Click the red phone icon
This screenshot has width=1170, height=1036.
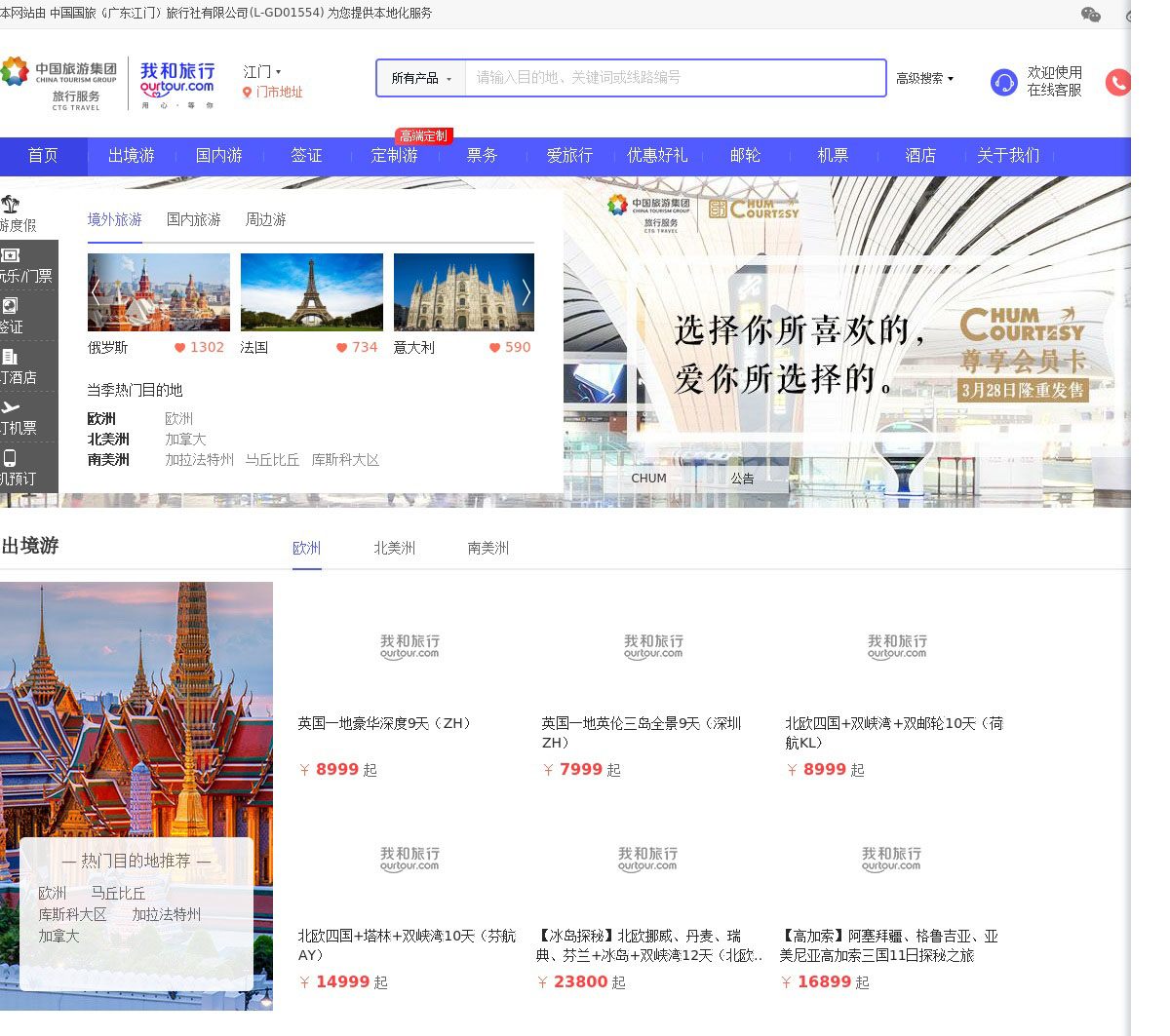point(1117,83)
